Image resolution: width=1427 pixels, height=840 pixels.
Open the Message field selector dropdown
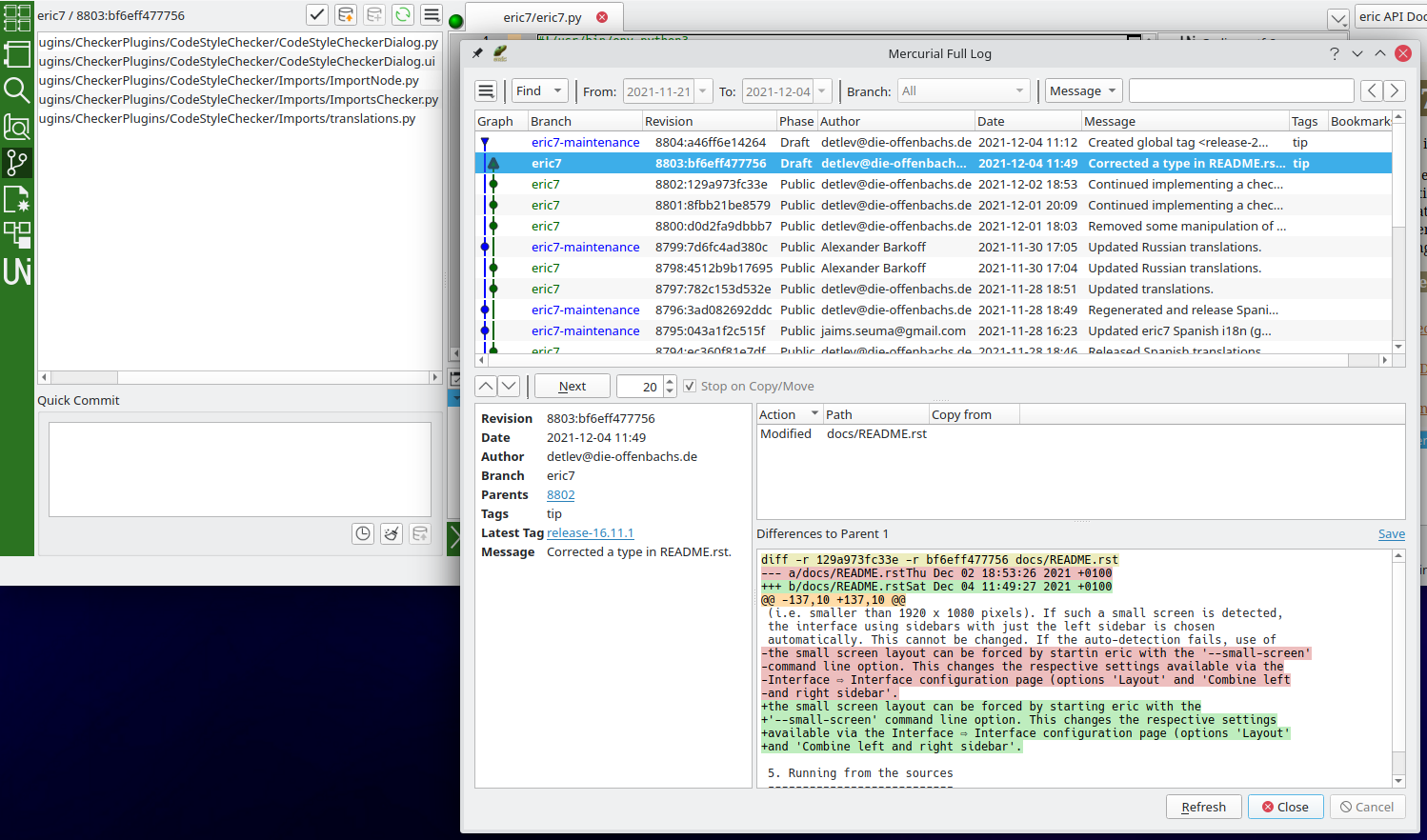pos(1083,91)
